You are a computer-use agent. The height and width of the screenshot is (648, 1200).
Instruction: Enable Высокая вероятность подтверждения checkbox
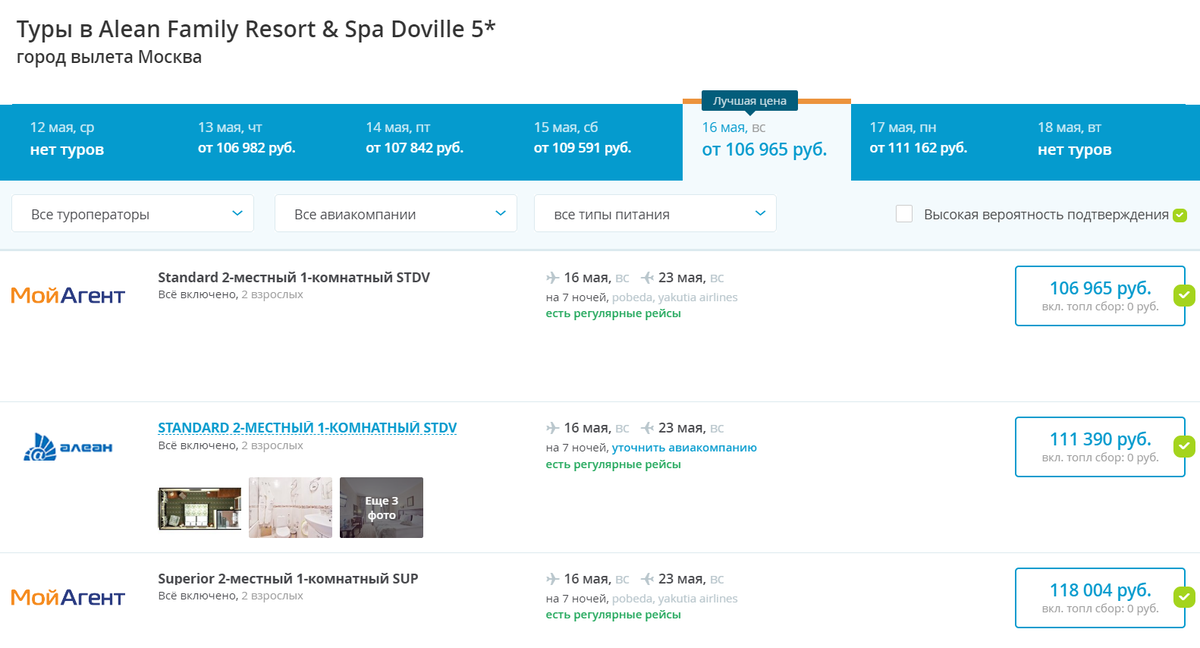point(904,214)
